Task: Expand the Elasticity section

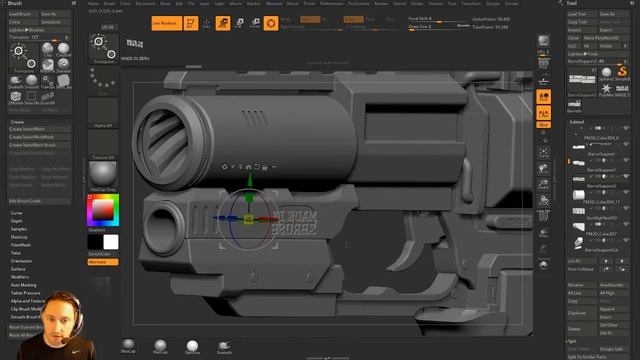Action: 19,237
